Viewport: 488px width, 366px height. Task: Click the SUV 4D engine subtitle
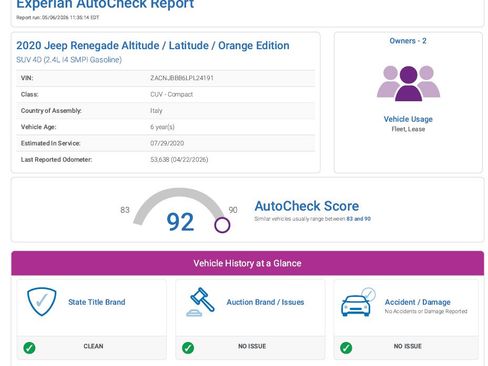[69, 60]
